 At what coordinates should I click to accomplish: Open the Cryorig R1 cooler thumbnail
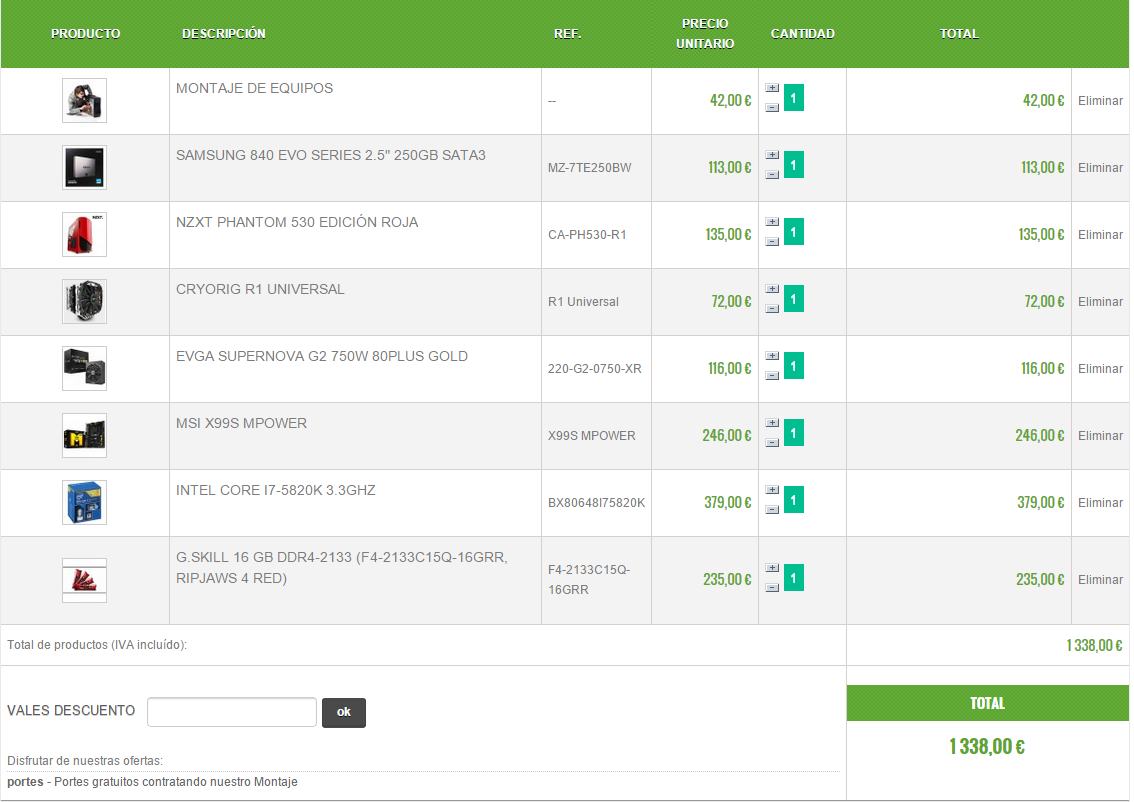[x=84, y=302]
